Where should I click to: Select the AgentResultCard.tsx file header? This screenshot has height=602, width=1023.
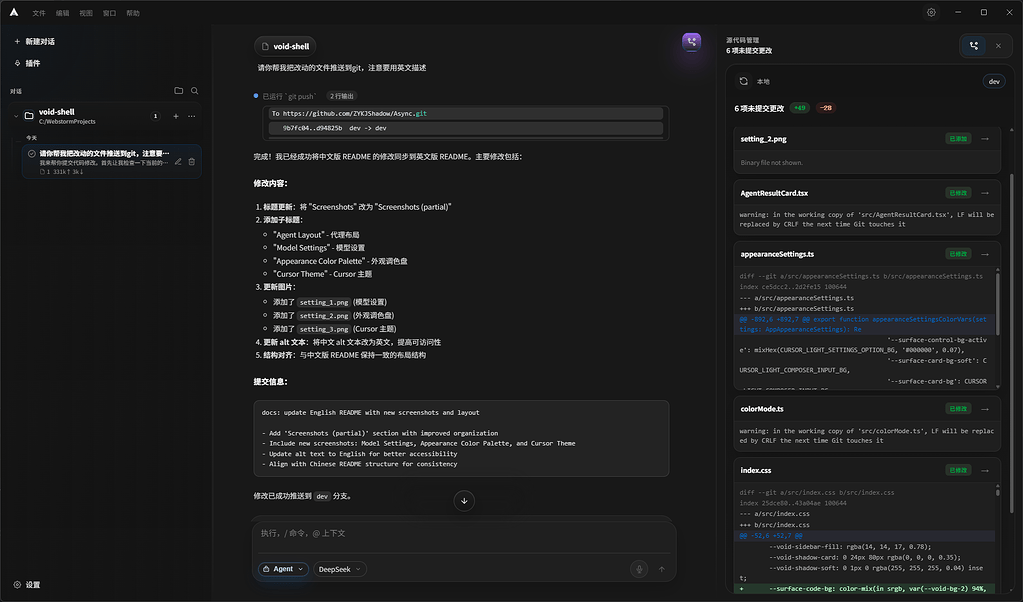[x=867, y=193]
